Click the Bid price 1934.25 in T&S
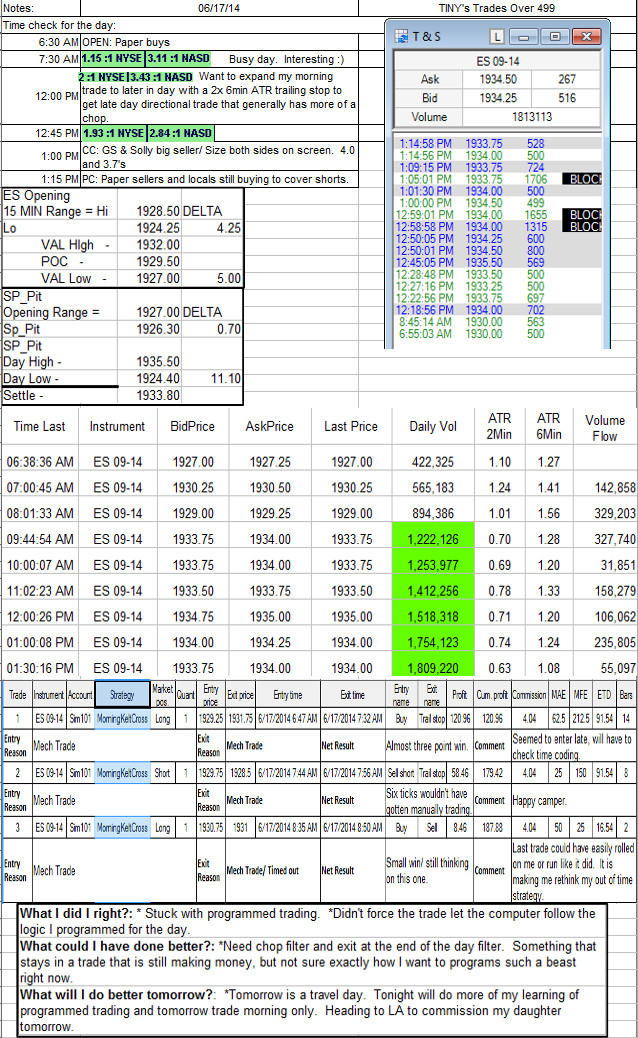Image resolution: width=638 pixels, height=1038 pixels. (x=498, y=98)
